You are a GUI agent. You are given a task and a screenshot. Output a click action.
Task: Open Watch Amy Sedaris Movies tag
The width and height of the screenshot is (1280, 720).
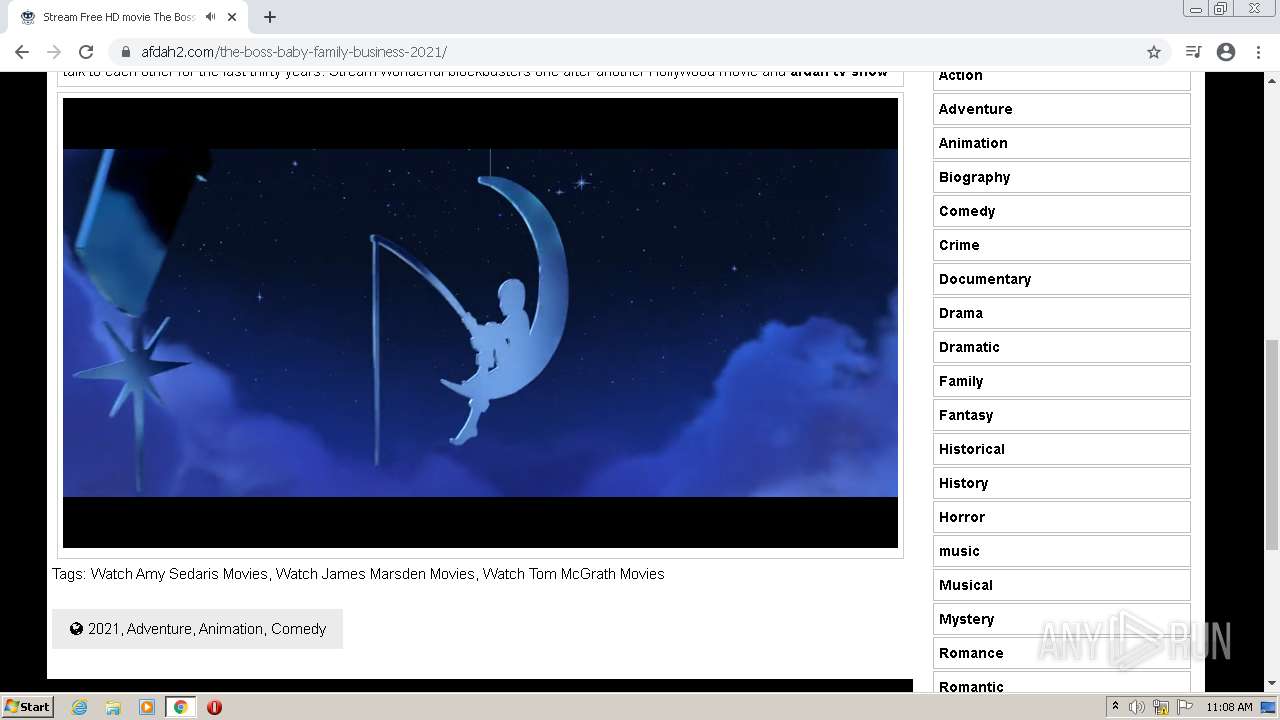(x=179, y=574)
